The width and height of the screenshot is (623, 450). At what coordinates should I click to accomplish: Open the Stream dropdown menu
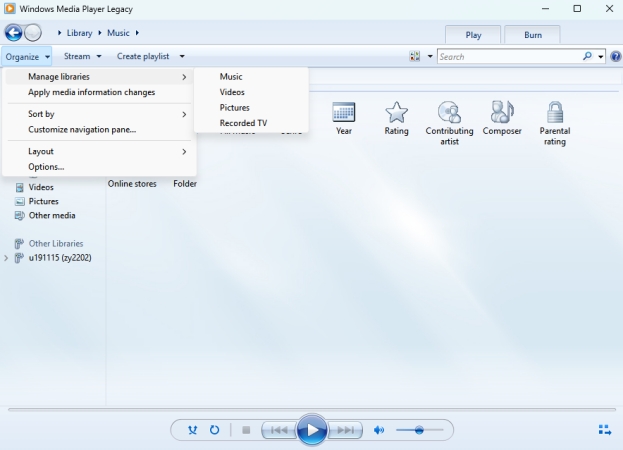82,56
